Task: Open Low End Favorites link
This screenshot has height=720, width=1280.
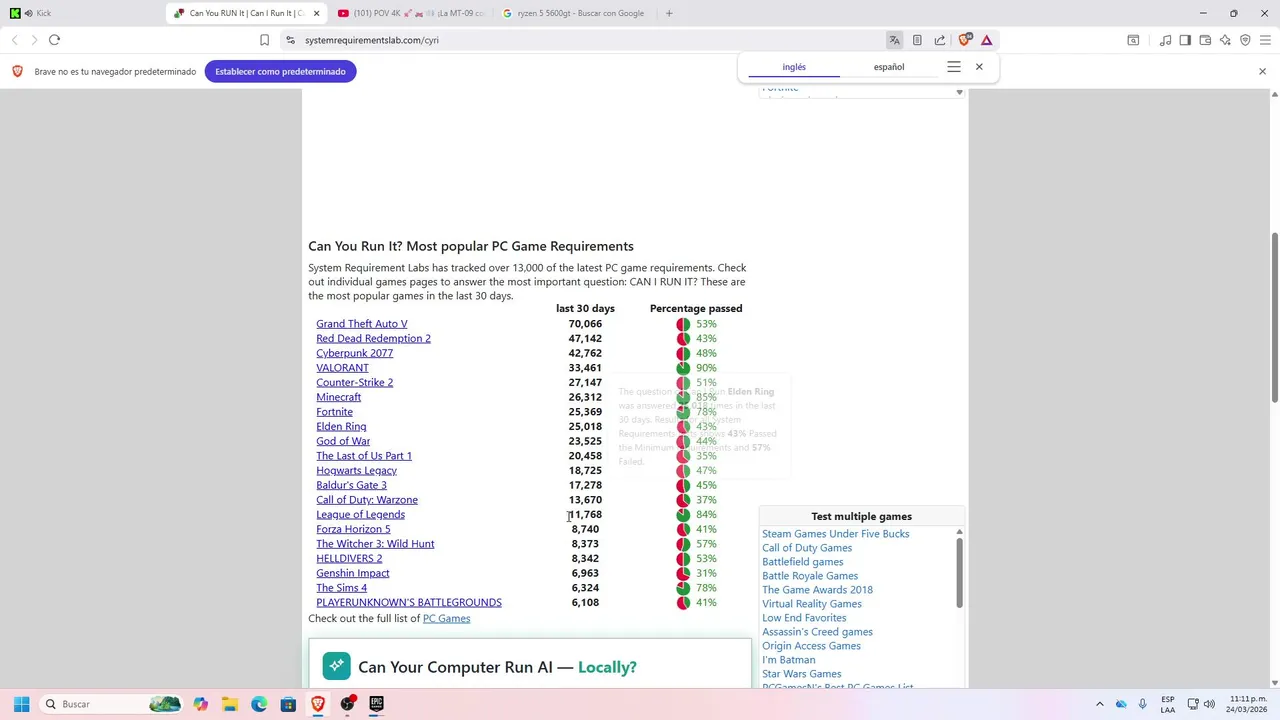Action: point(804,618)
